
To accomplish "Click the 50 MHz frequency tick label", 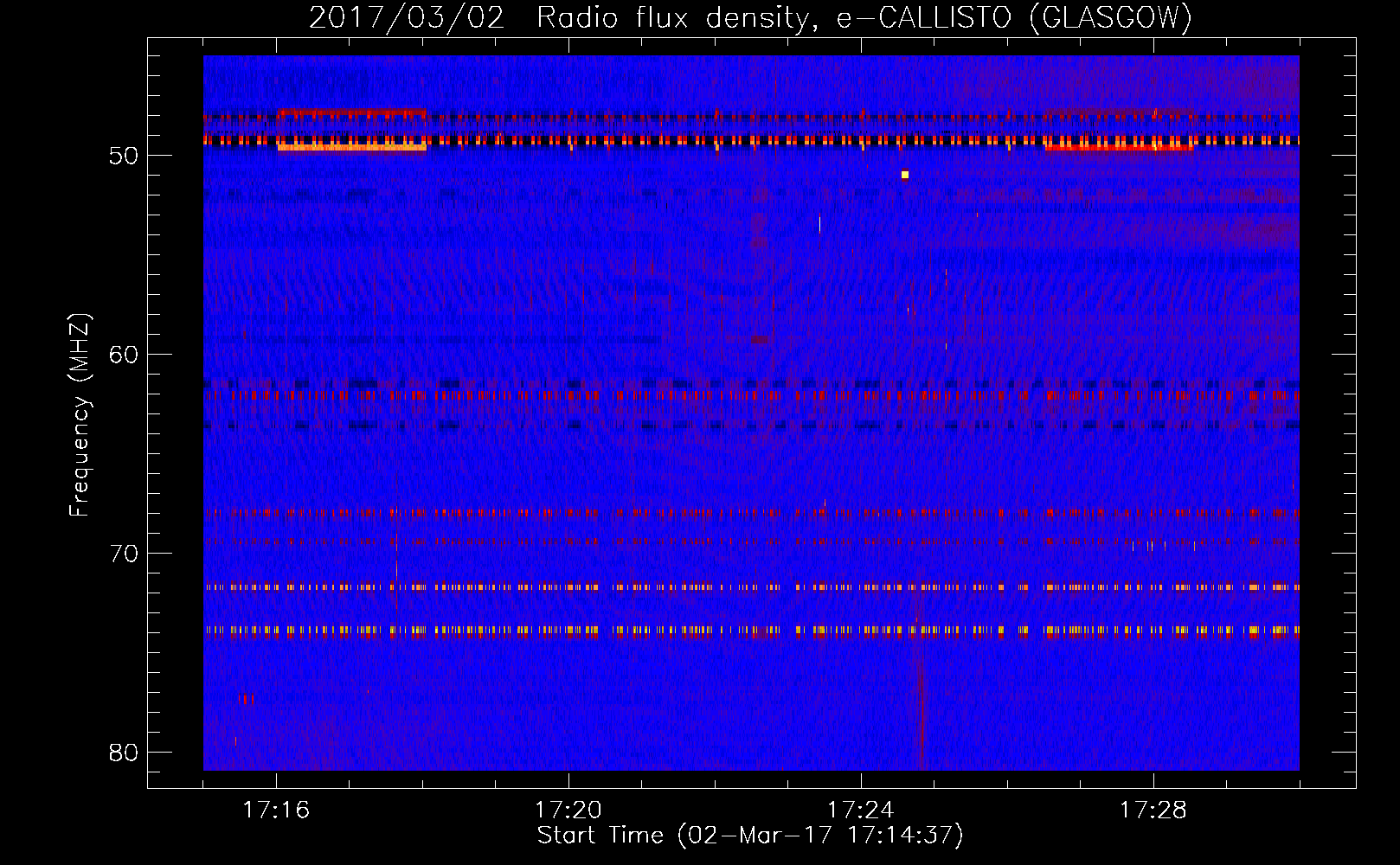I will (124, 156).
